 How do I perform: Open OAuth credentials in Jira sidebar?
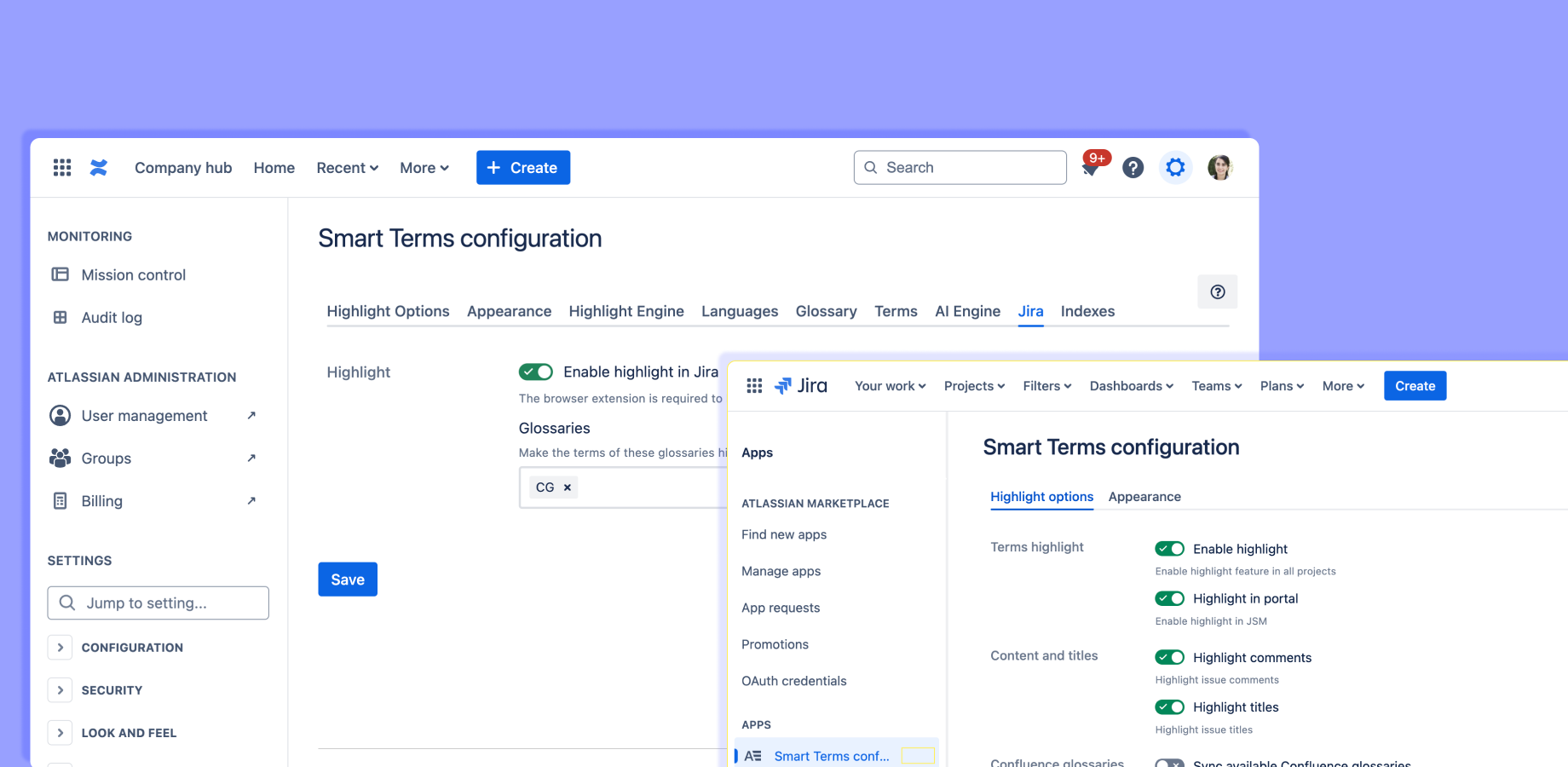click(x=793, y=681)
